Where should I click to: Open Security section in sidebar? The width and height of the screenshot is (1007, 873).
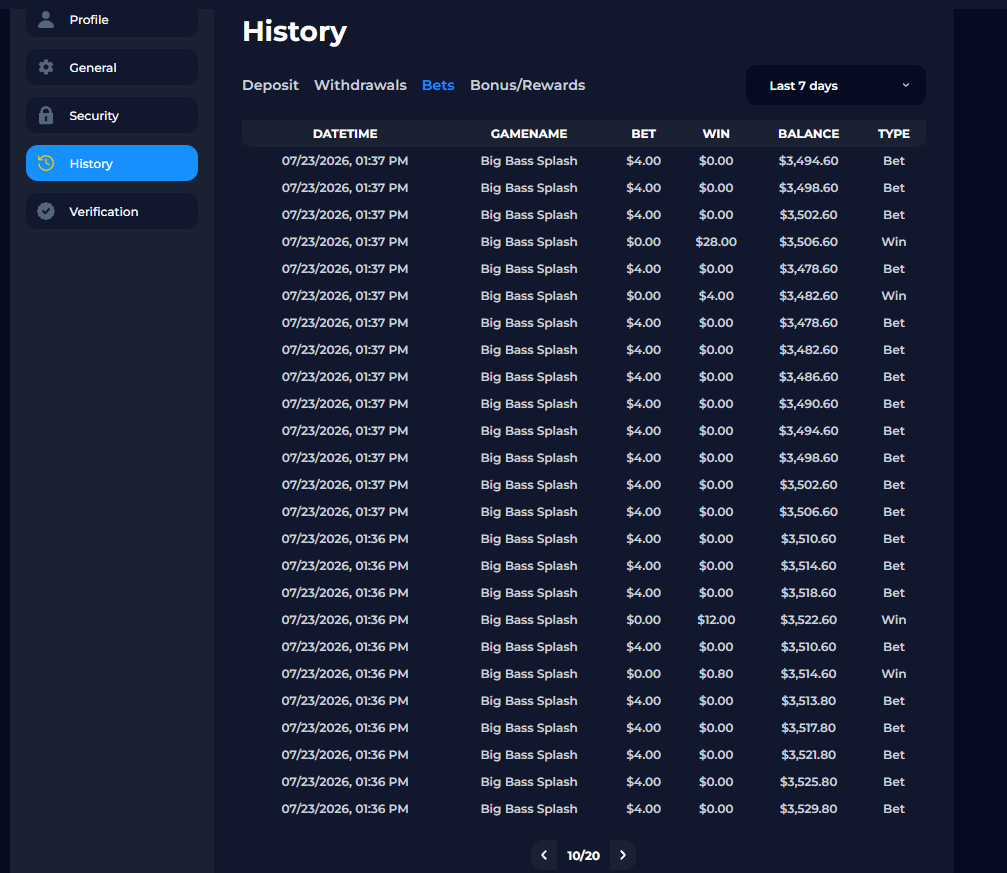[x=112, y=116]
